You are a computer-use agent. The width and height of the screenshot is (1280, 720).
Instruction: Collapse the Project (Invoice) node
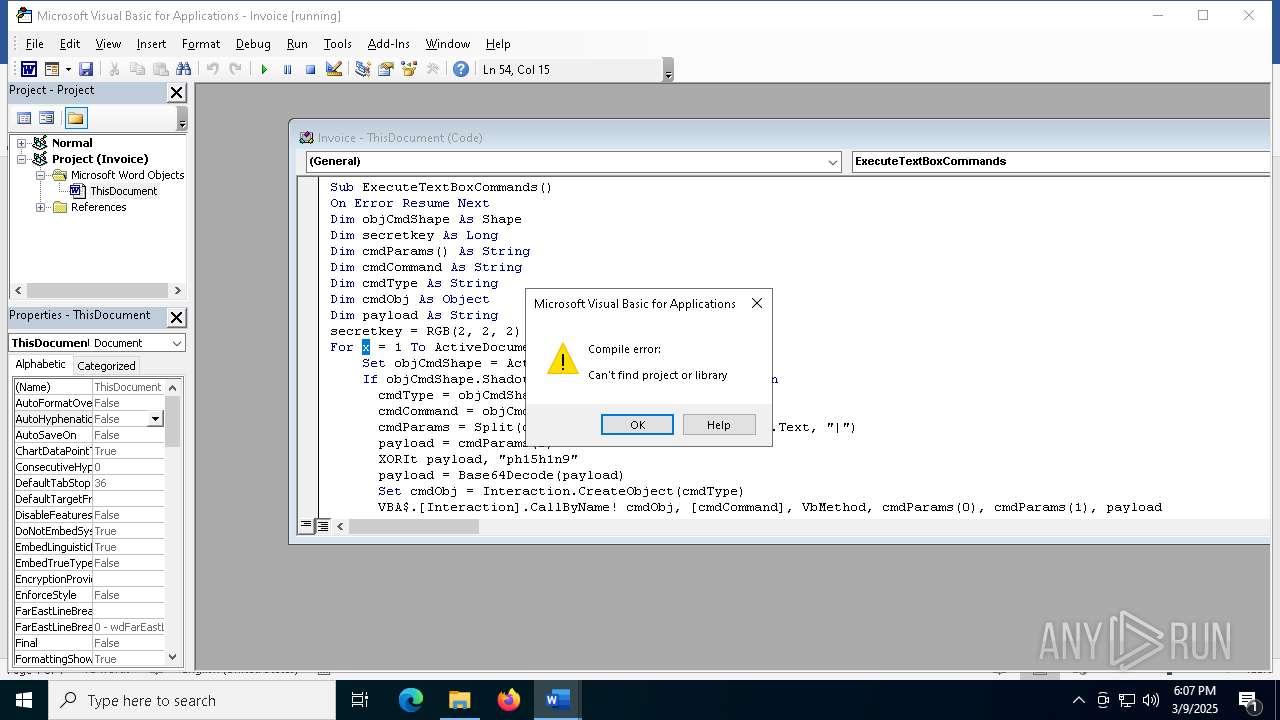pyautogui.click(x=21, y=159)
